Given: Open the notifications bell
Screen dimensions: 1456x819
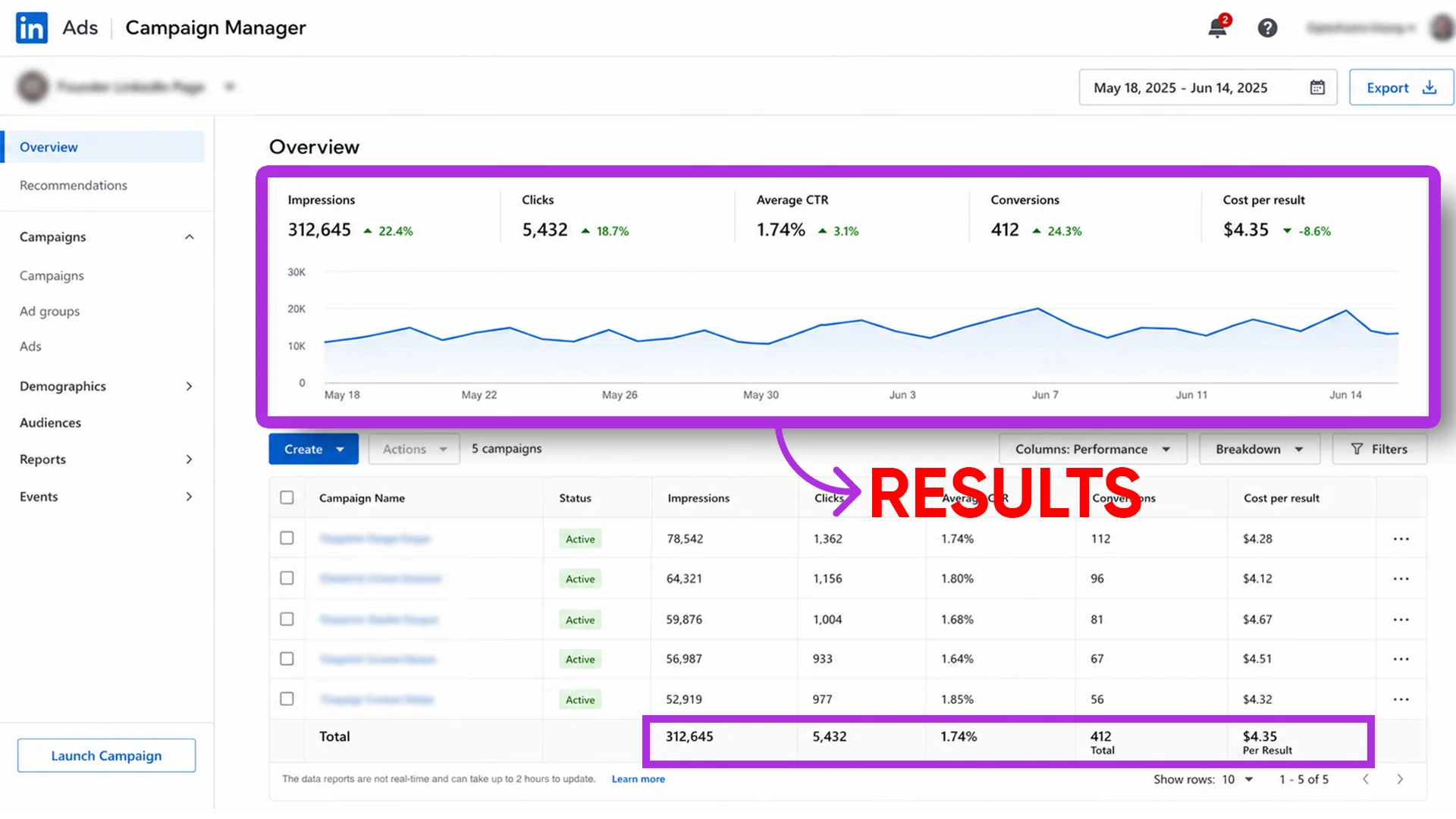Looking at the screenshot, I should click(x=1218, y=27).
